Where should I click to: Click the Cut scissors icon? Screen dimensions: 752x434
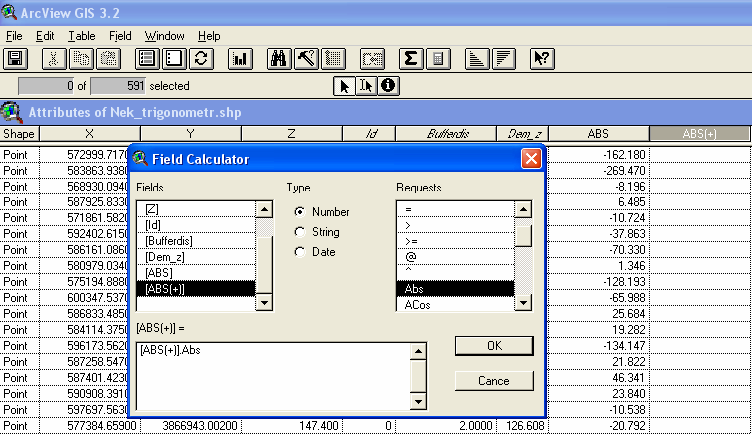tap(53, 59)
